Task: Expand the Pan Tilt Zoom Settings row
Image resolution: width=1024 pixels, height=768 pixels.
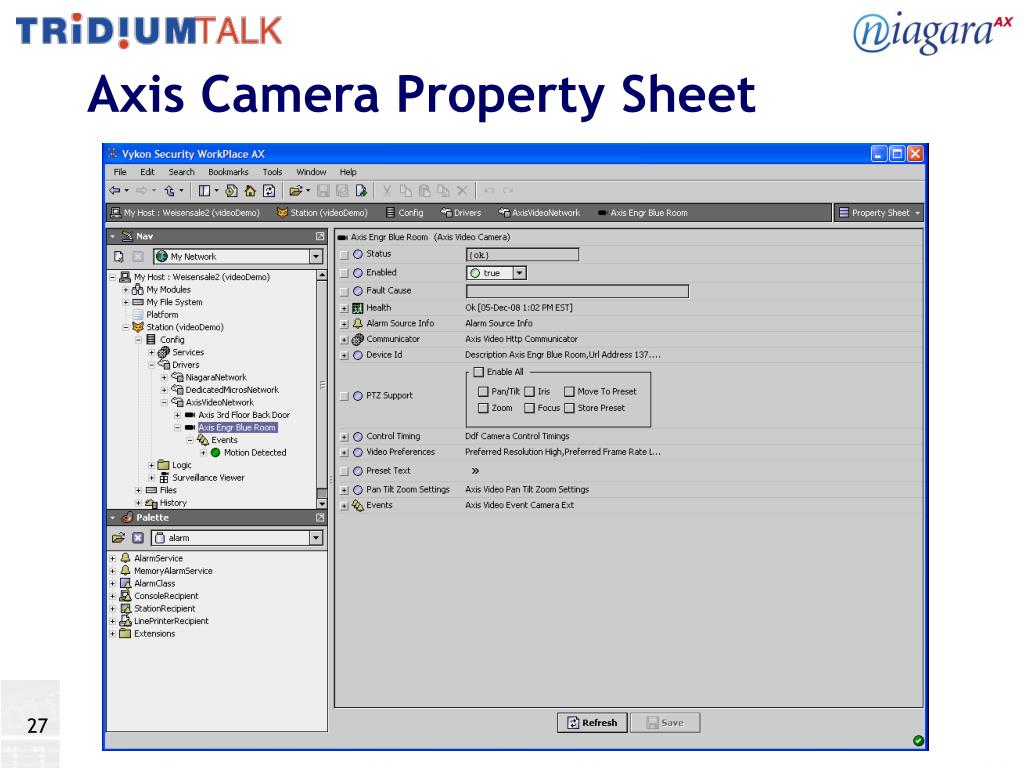Action: click(344, 490)
